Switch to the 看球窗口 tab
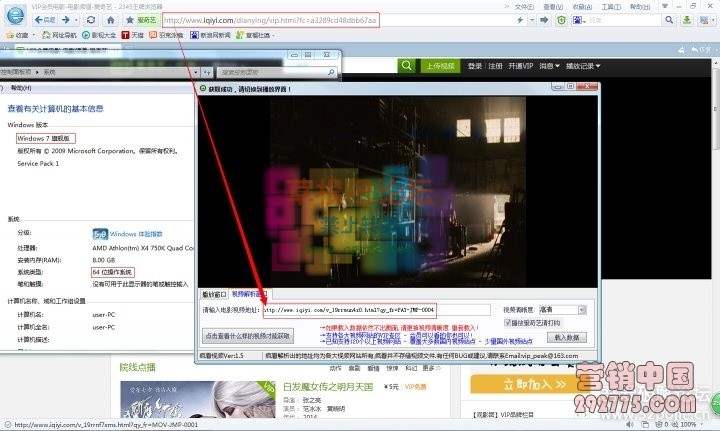Viewport: 720px width, 431px height. (x=215, y=295)
